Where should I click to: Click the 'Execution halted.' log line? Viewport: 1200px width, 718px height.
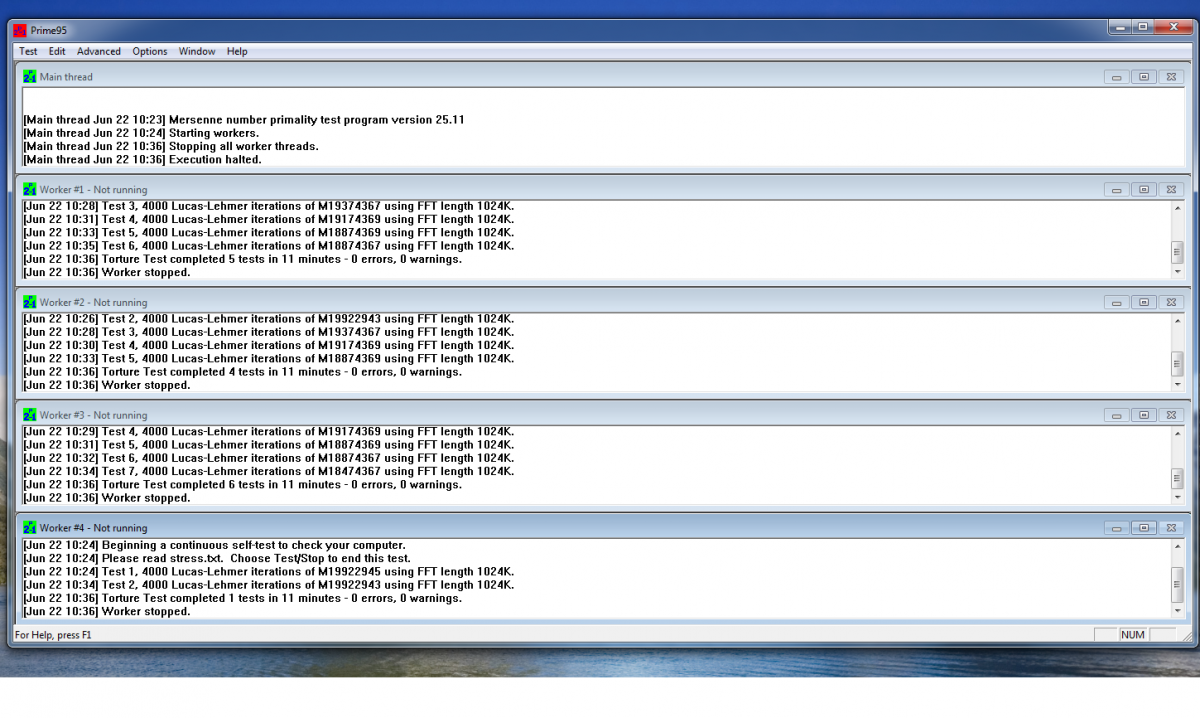[142, 159]
